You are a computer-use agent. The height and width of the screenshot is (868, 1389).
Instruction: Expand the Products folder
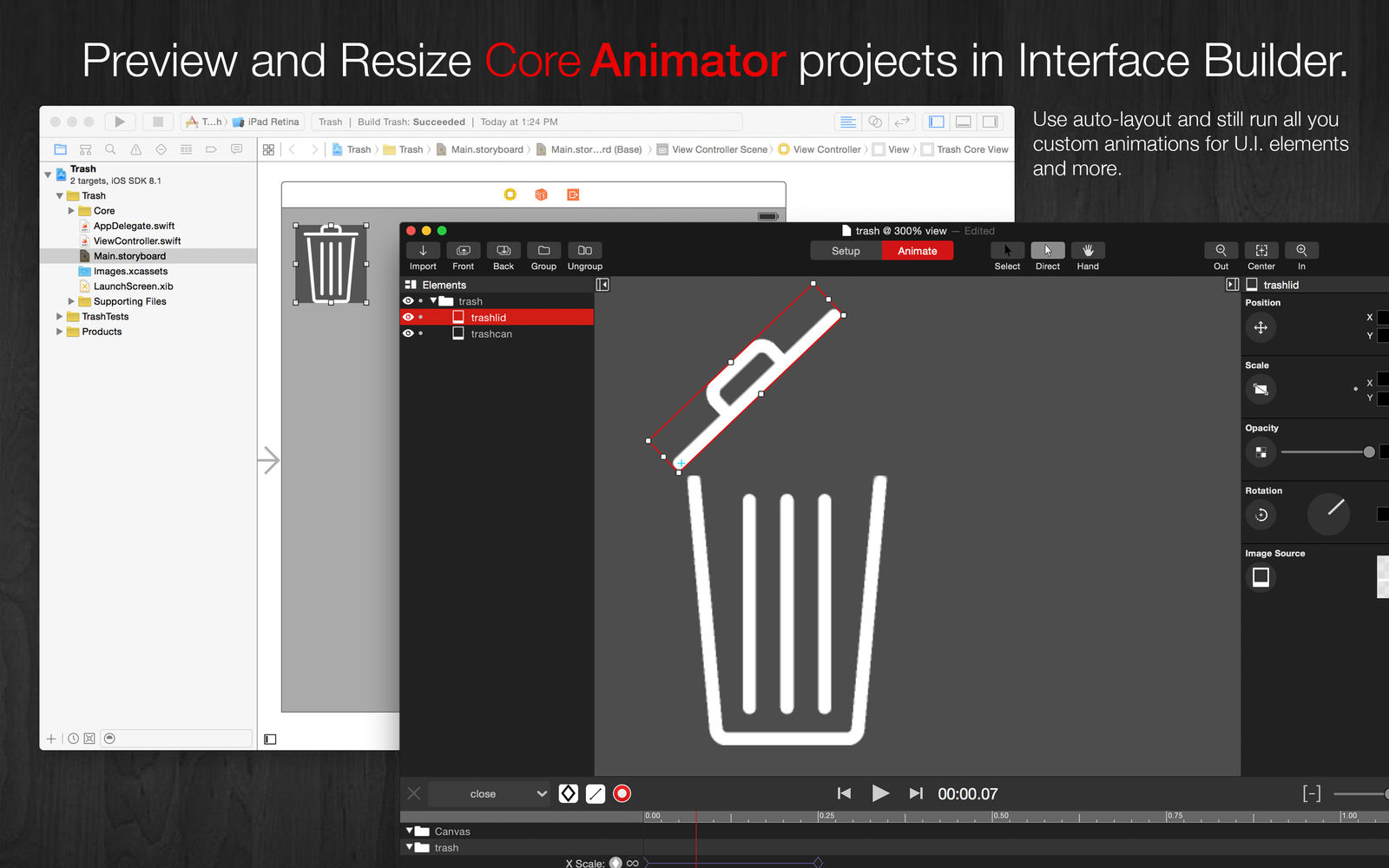(x=59, y=332)
